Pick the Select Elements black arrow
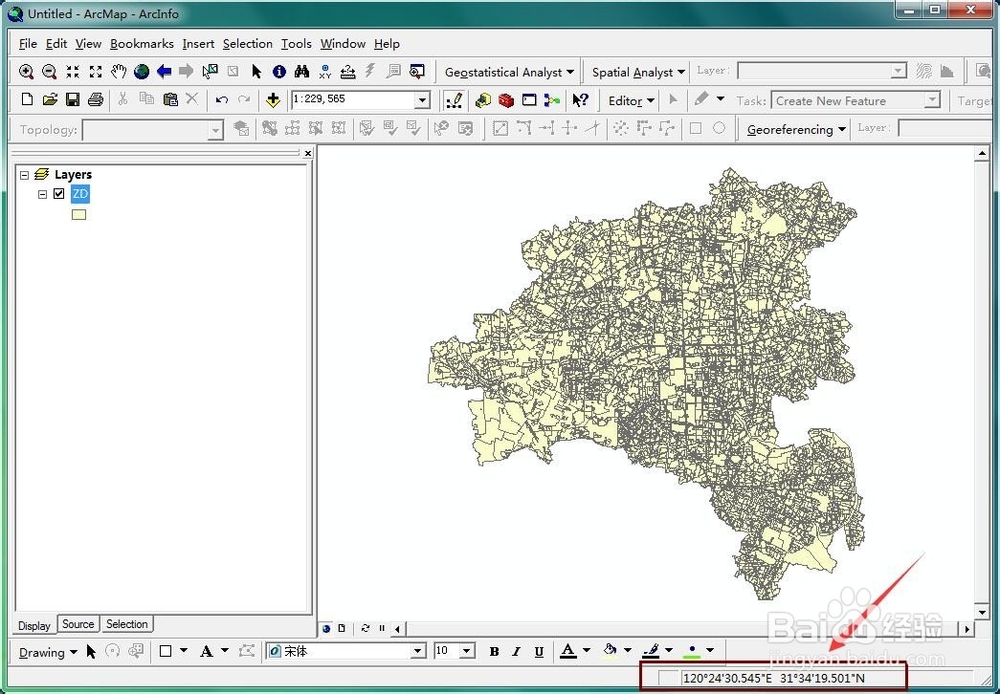The height and width of the screenshot is (694, 1000). tap(256, 71)
